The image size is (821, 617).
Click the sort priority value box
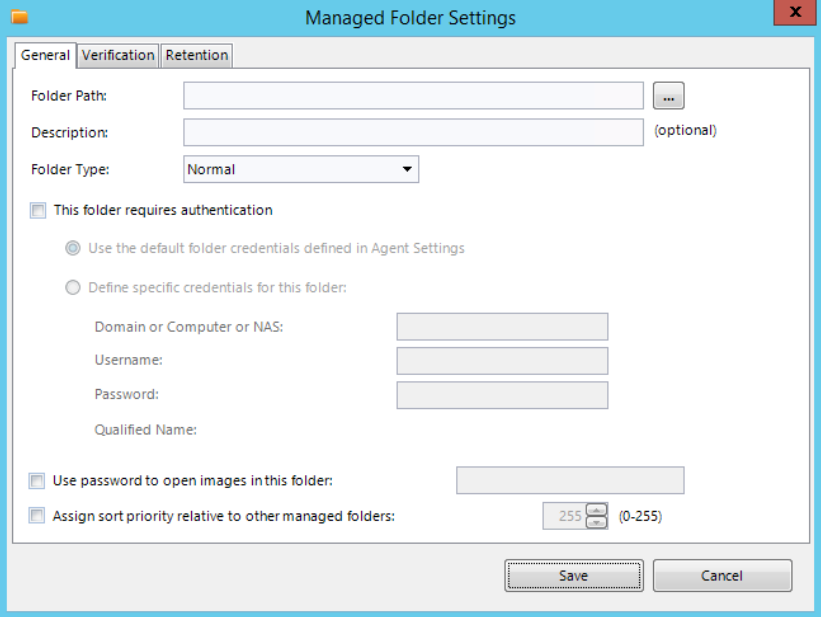[568, 515]
